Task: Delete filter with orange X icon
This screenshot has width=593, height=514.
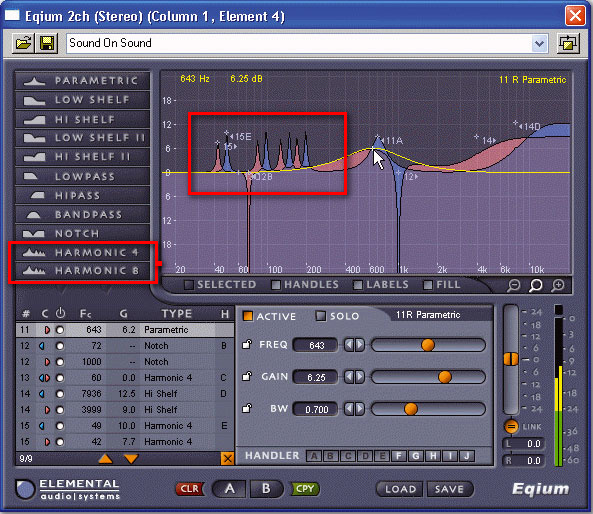Action: [x=227, y=459]
